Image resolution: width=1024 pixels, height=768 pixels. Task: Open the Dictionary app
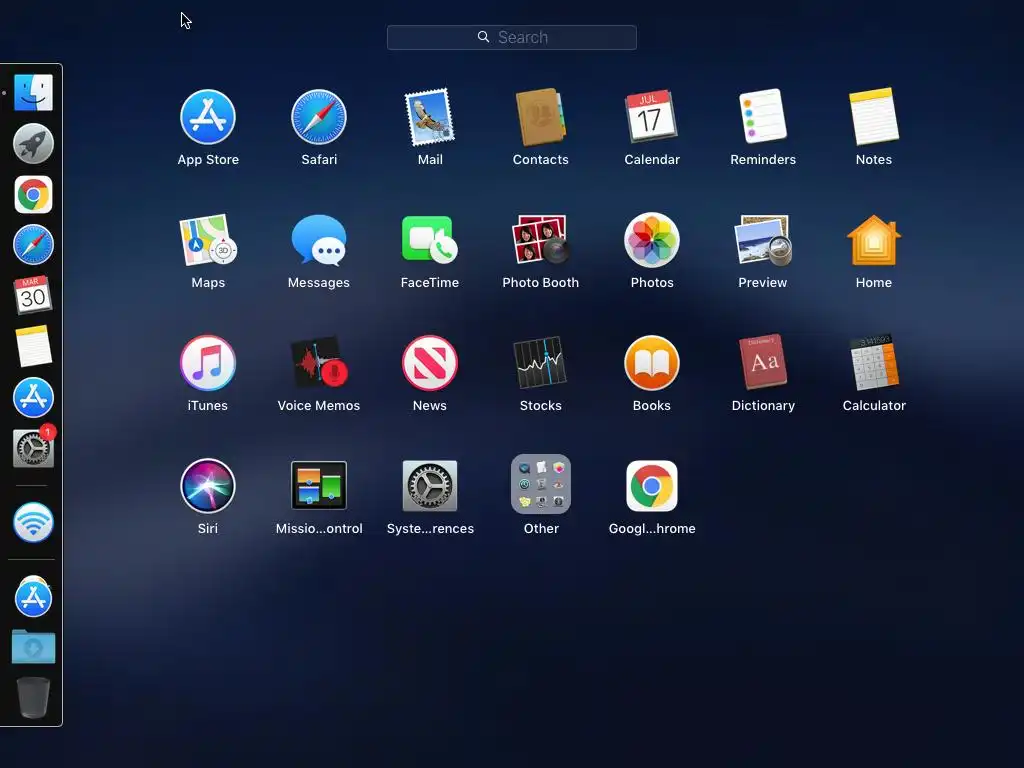(763, 362)
